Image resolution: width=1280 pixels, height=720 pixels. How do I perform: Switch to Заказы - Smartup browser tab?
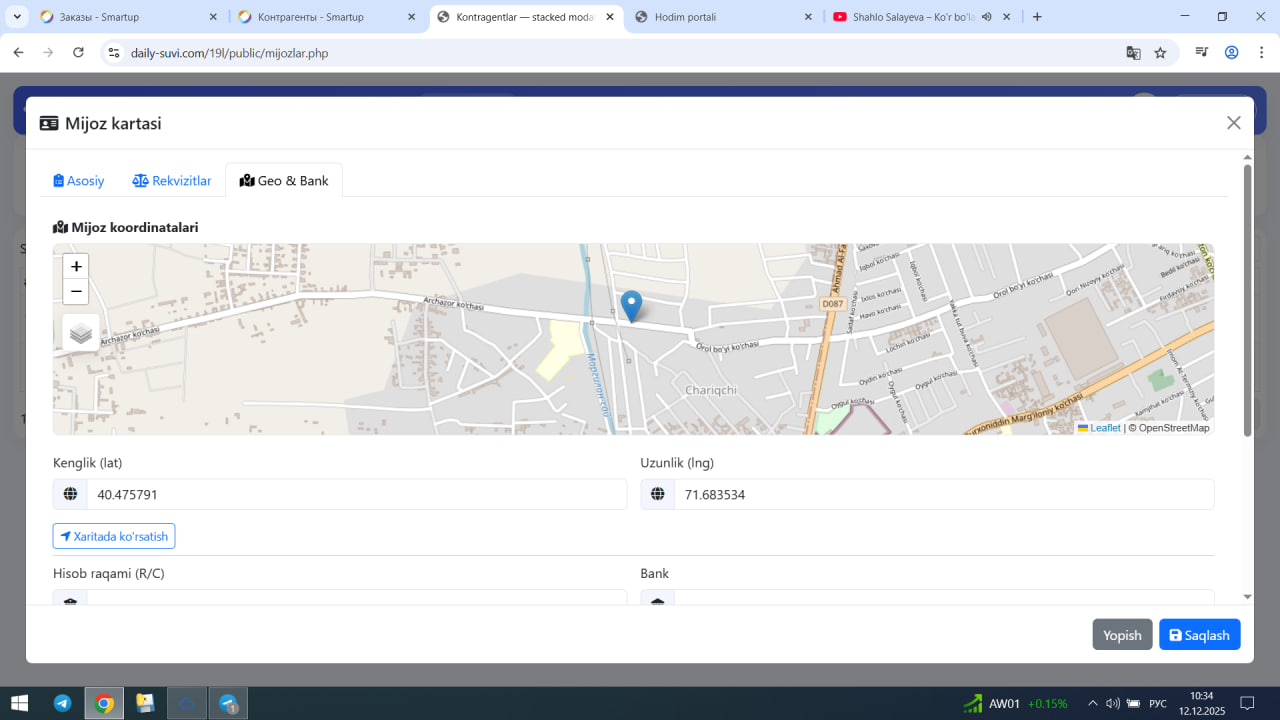(x=128, y=17)
